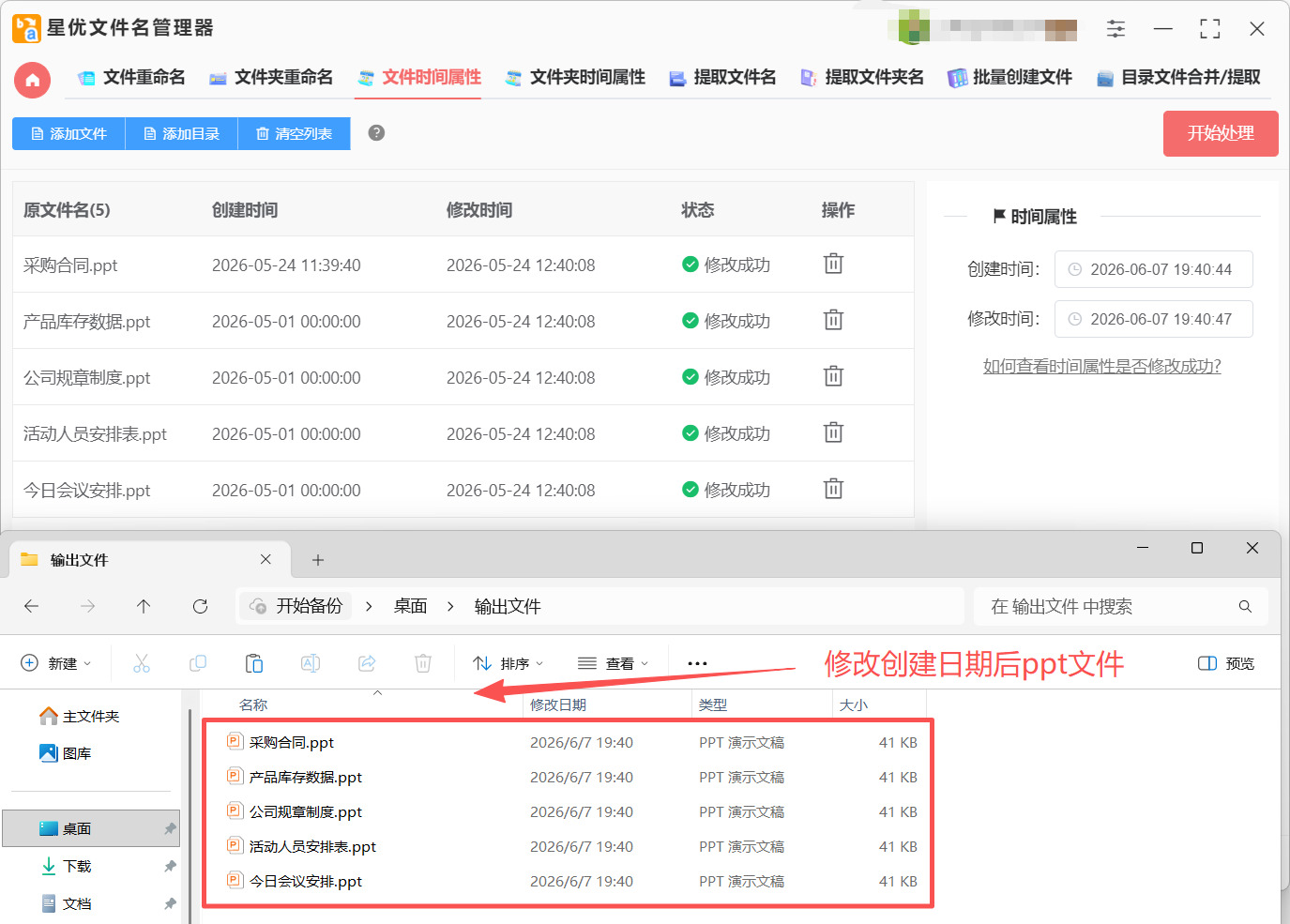
Task: Refresh the Explorer folder view
Action: click(200, 607)
